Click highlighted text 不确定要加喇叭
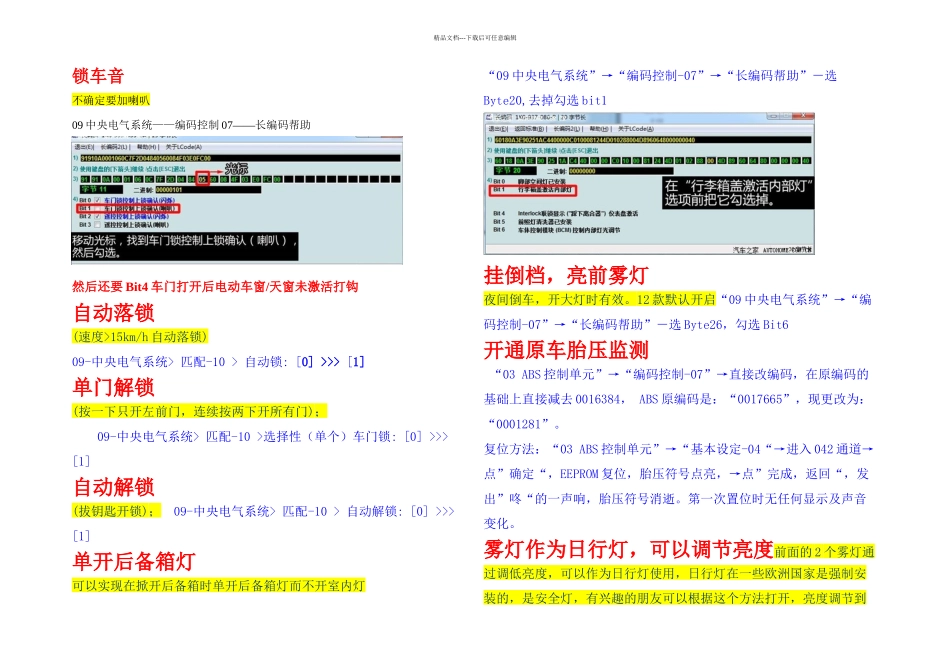 click(x=110, y=100)
